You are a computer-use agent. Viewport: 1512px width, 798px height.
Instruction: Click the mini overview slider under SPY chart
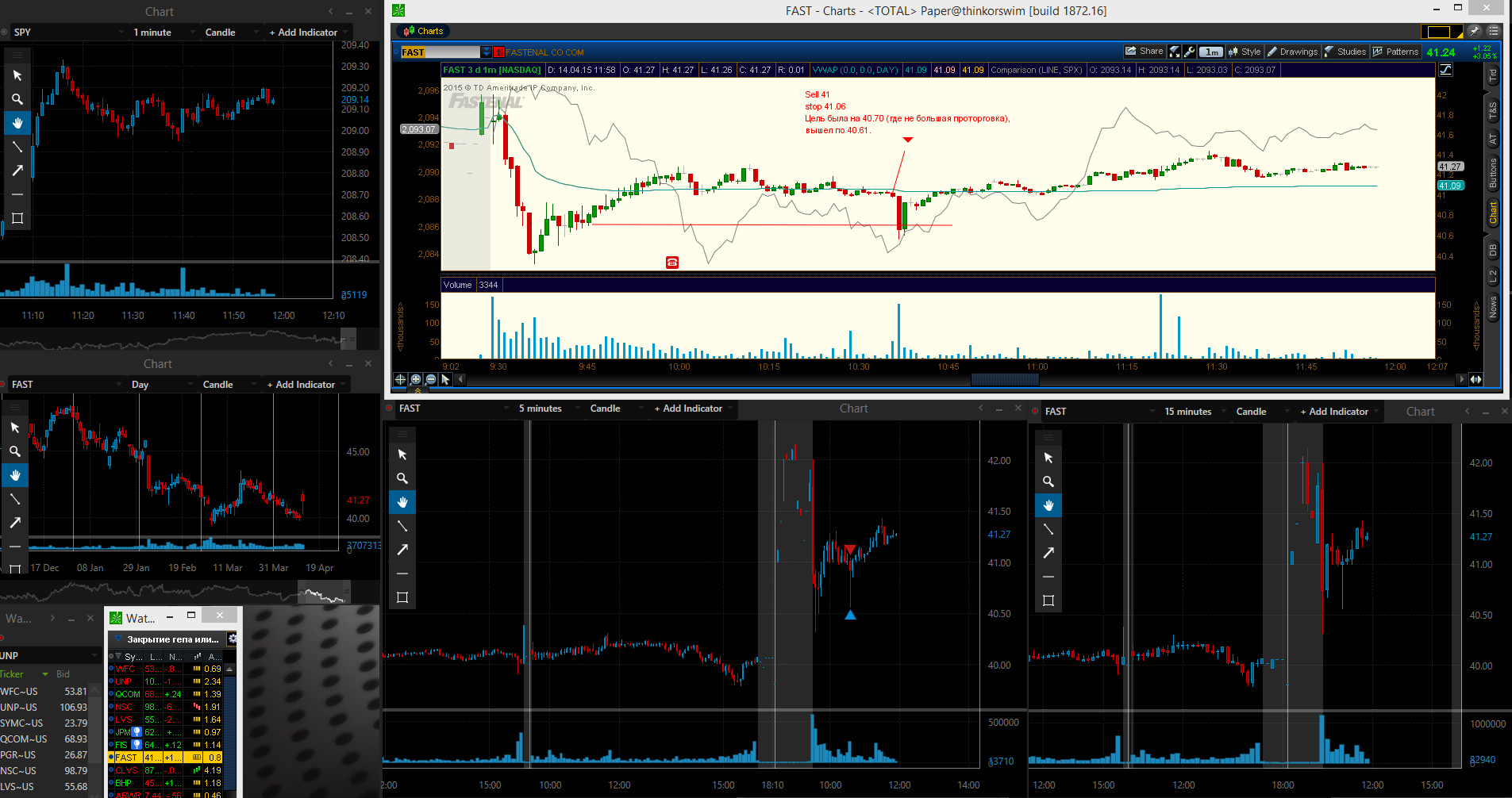(x=348, y=339)
